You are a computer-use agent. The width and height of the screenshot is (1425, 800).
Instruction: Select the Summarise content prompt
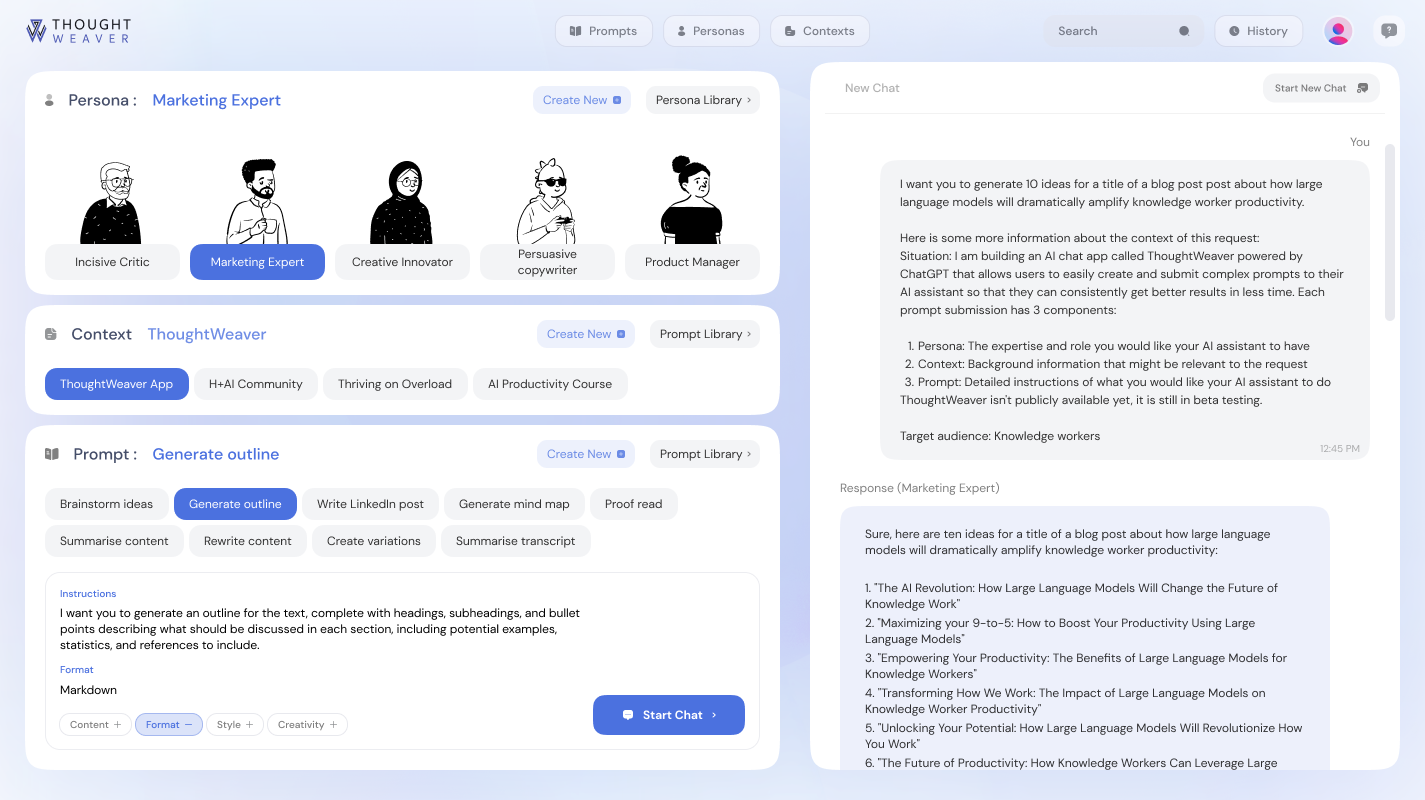tap(114, 541)
